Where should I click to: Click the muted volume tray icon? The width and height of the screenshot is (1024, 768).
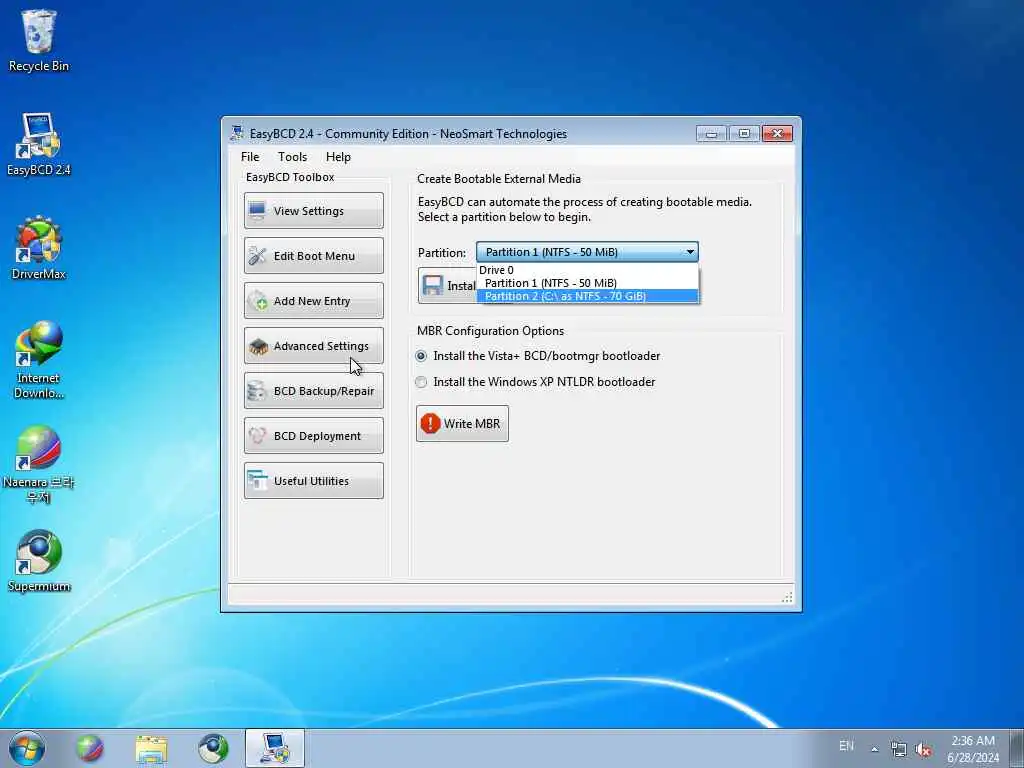coord(923,750)
